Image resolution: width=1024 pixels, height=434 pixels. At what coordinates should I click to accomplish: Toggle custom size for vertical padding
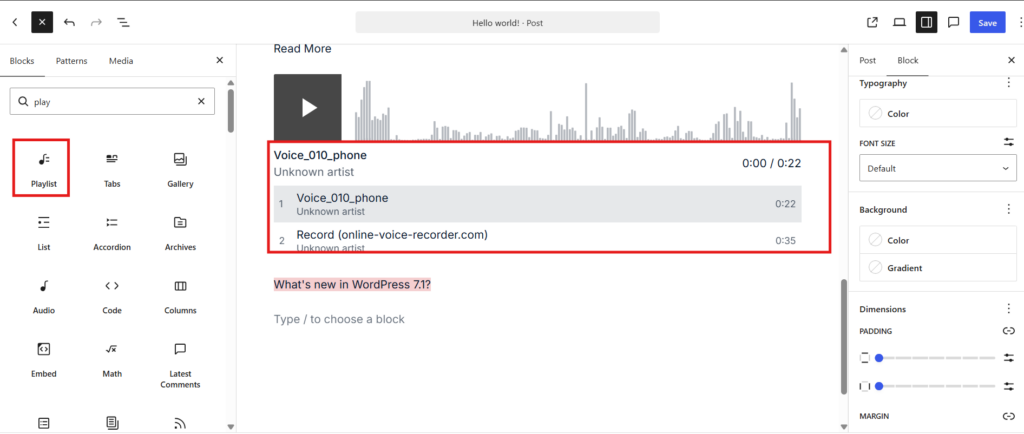pyautogui.click(x=1009, y=358)
